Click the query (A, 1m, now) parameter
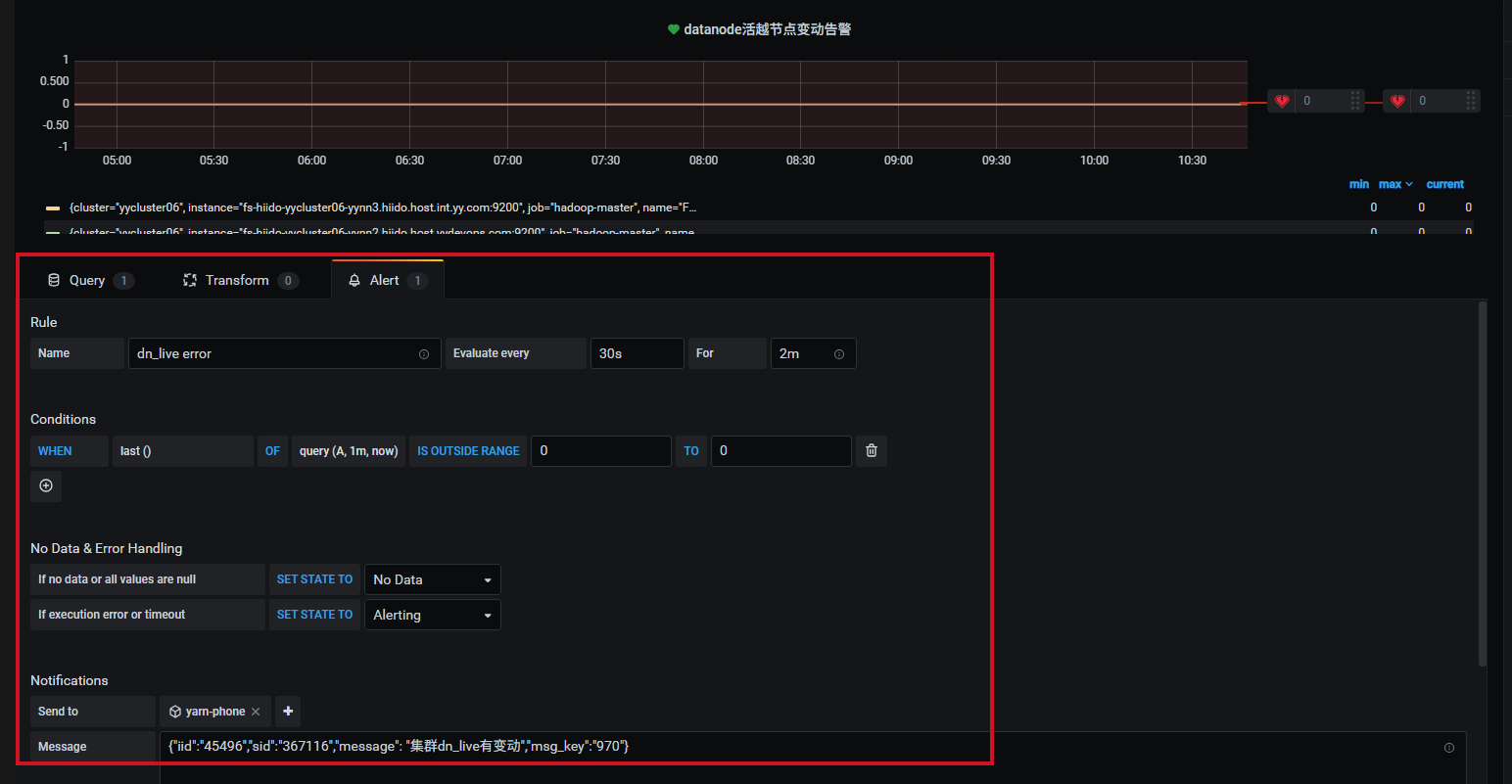This screenshot has height=784, width=1512. click(x=348, y=451)
